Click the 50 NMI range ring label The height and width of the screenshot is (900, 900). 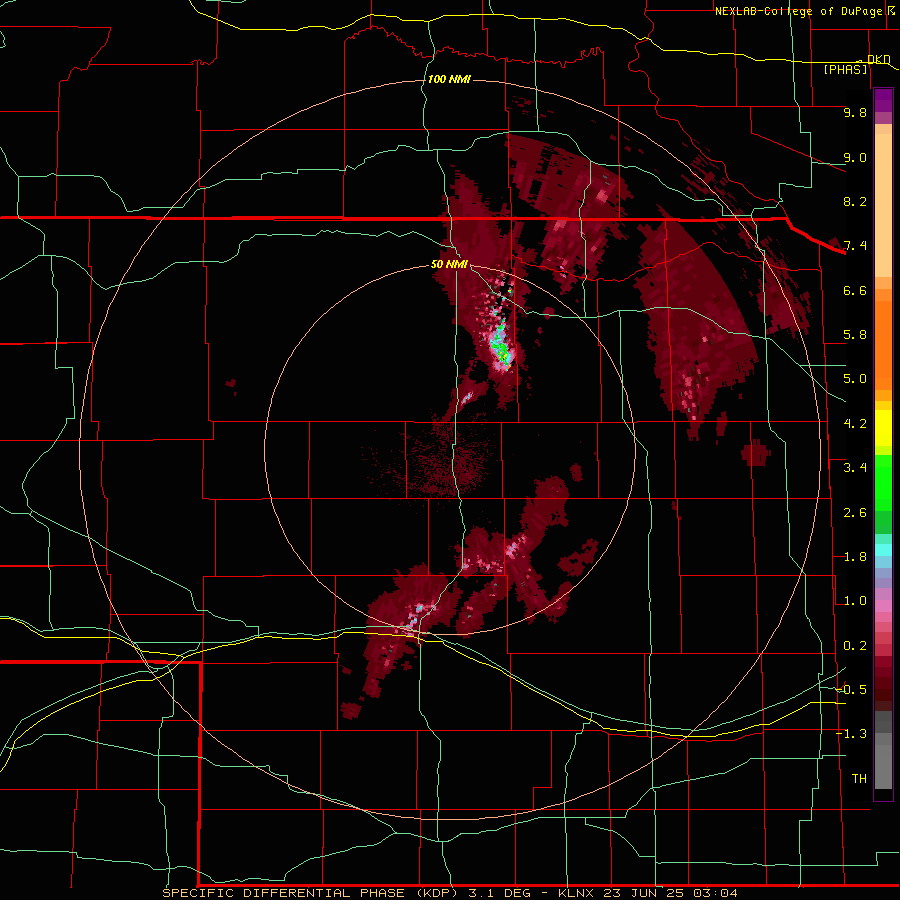point(449,264)
